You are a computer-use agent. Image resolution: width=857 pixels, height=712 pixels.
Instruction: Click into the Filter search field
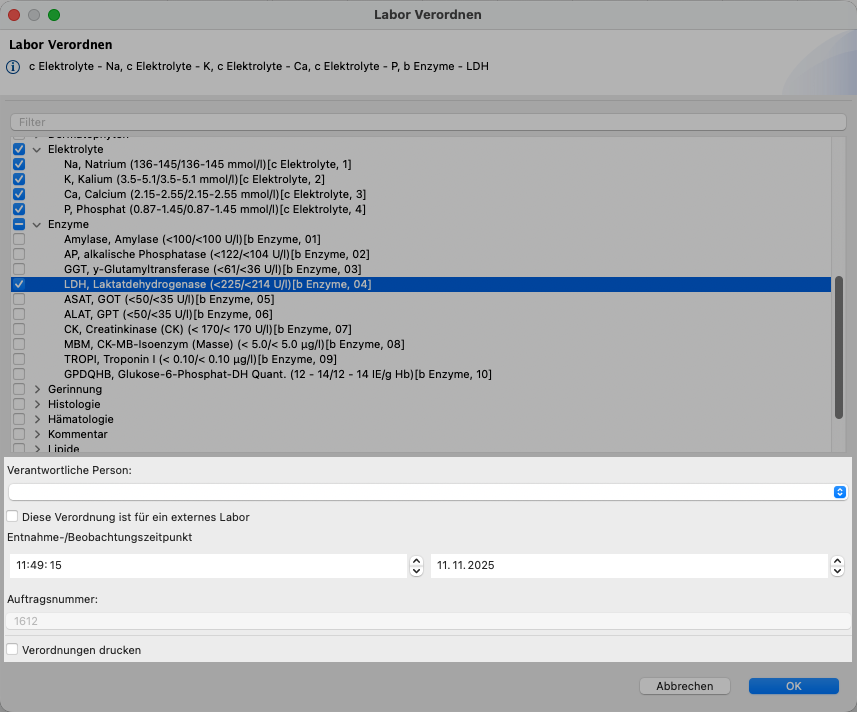pyautogui.click(x=428, y=122)
